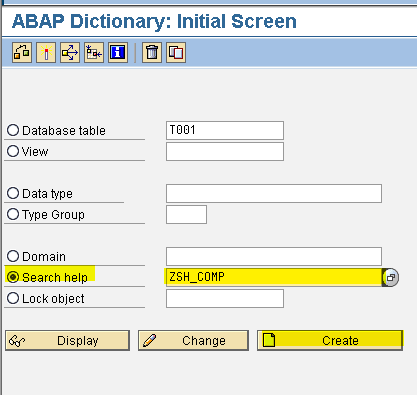Click the Delete trash can icon
The height and width of the screenshot is (395, 417).
[152, 53]
